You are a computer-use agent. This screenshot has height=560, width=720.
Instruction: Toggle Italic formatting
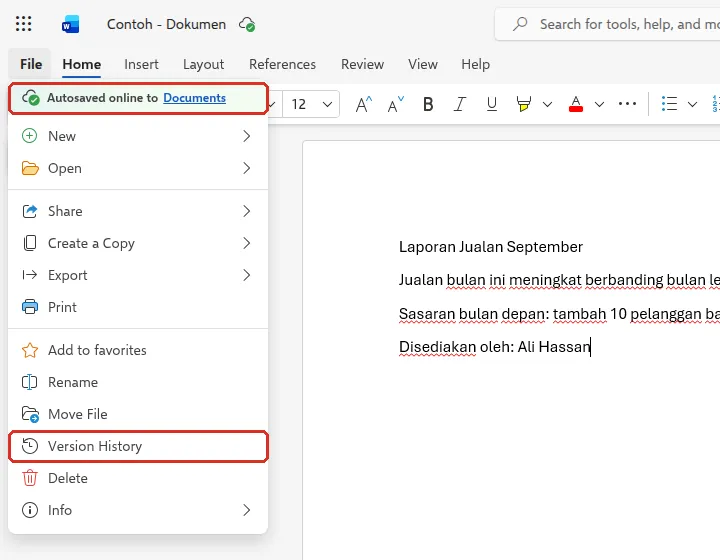(x=460, y=104)
